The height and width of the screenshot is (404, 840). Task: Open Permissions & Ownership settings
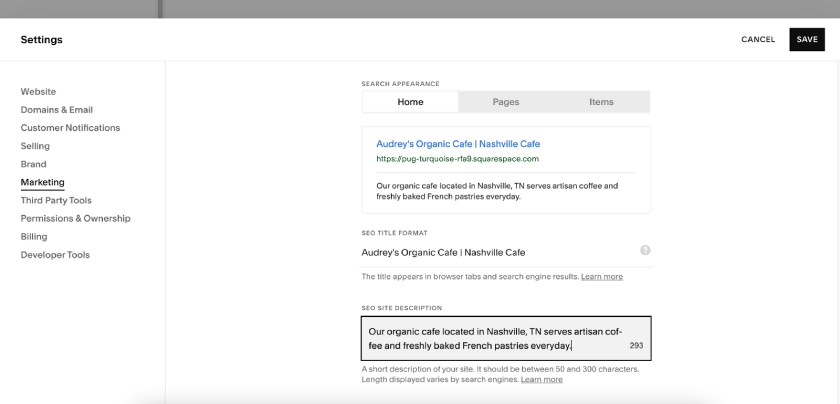(x=76, y=219)
